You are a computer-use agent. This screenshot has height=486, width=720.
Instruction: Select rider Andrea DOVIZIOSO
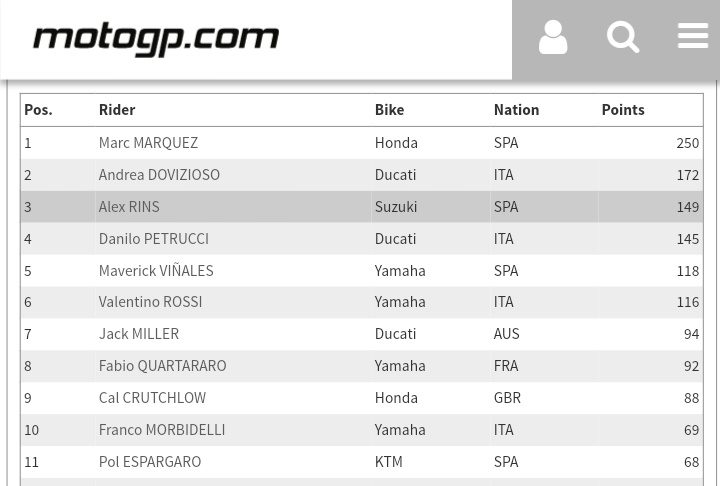[159, 175]
